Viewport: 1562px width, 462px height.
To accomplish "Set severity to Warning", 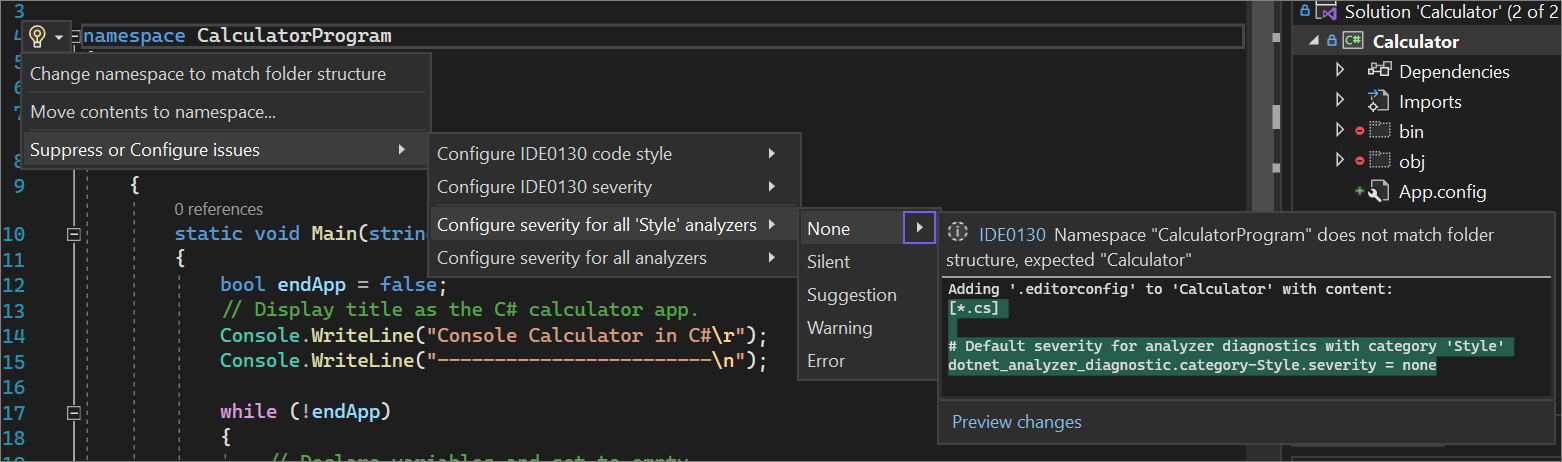I will pos(839,328).
